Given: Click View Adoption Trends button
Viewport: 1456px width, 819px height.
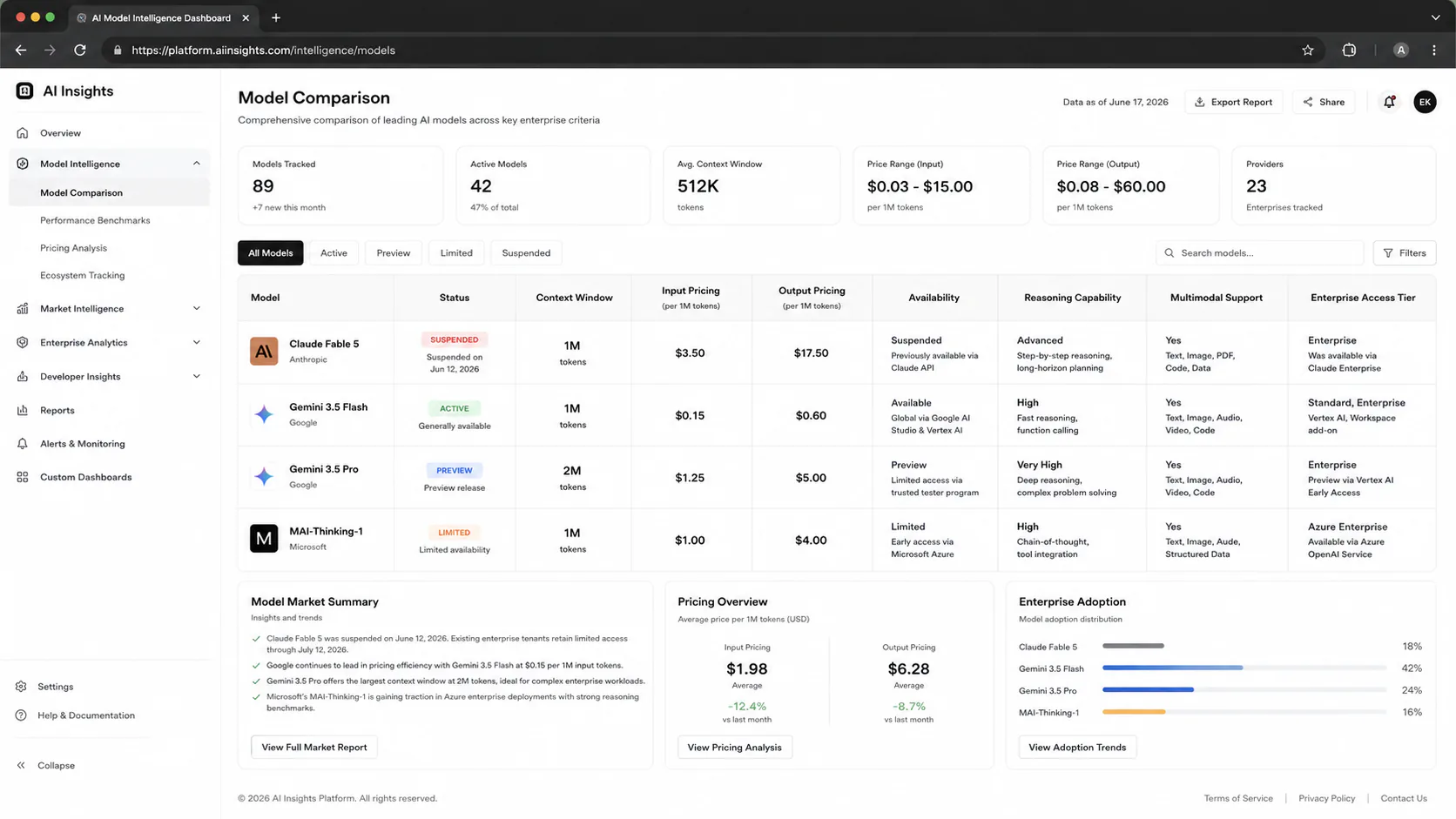Looking at the screenshot, I should coord(1077,748).
